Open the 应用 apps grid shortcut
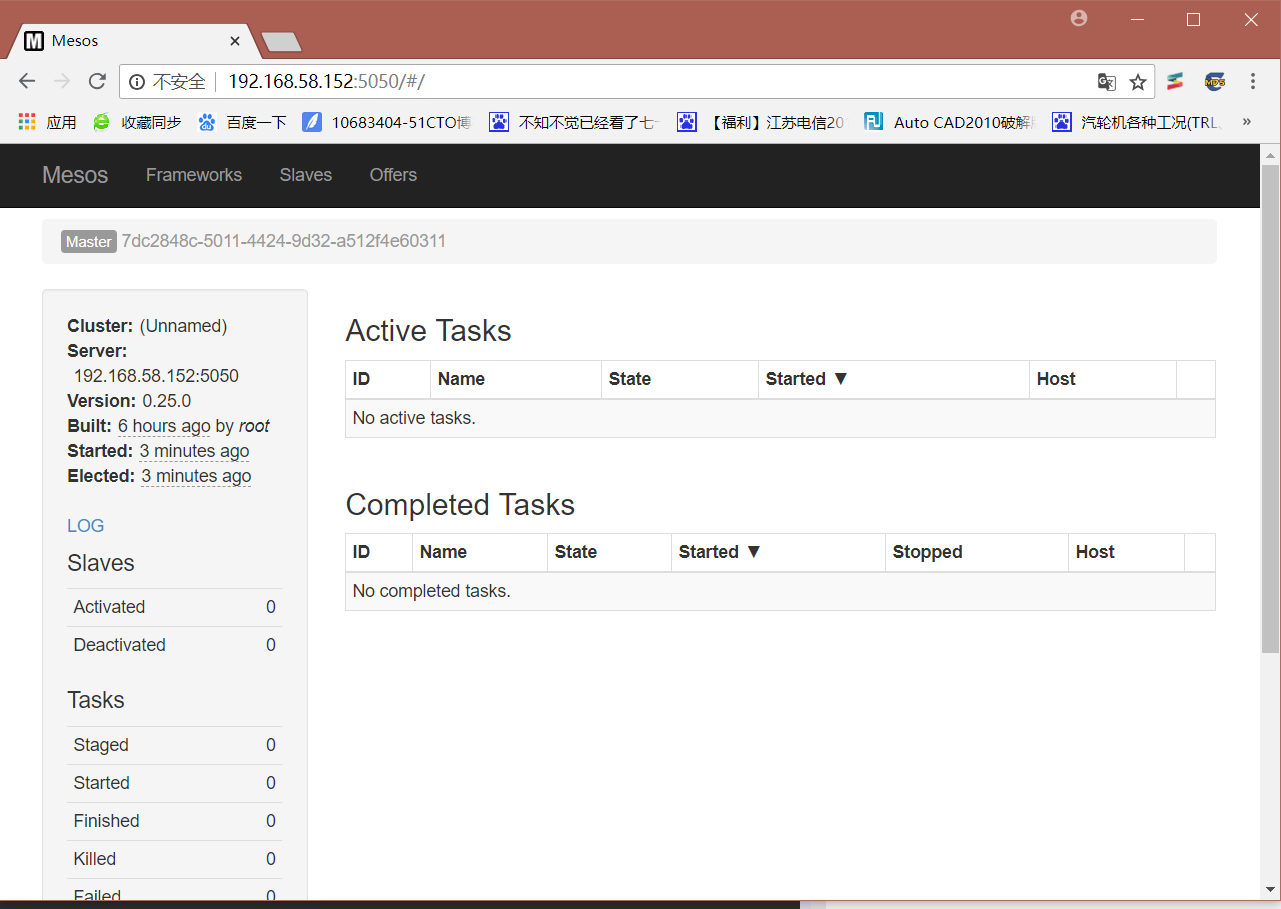The height and width of the screenshot is (909, 1281). pos(47,122)
